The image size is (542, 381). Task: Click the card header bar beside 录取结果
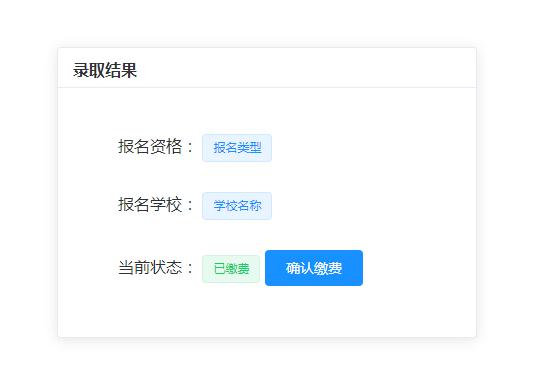[304, 68]
